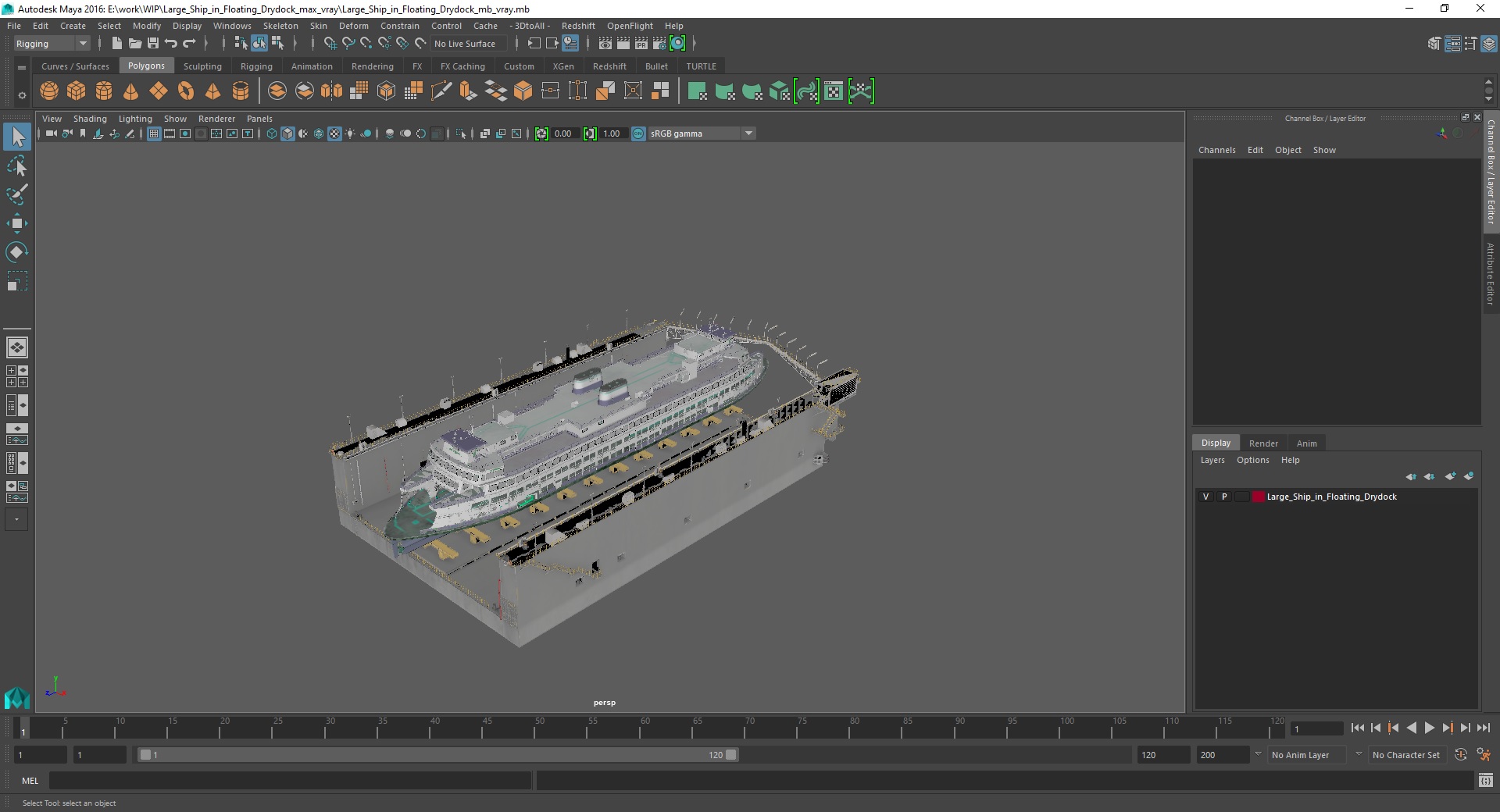1500x812 pixels.
Task: Open the Redshift menu
Action: (578, 26)
